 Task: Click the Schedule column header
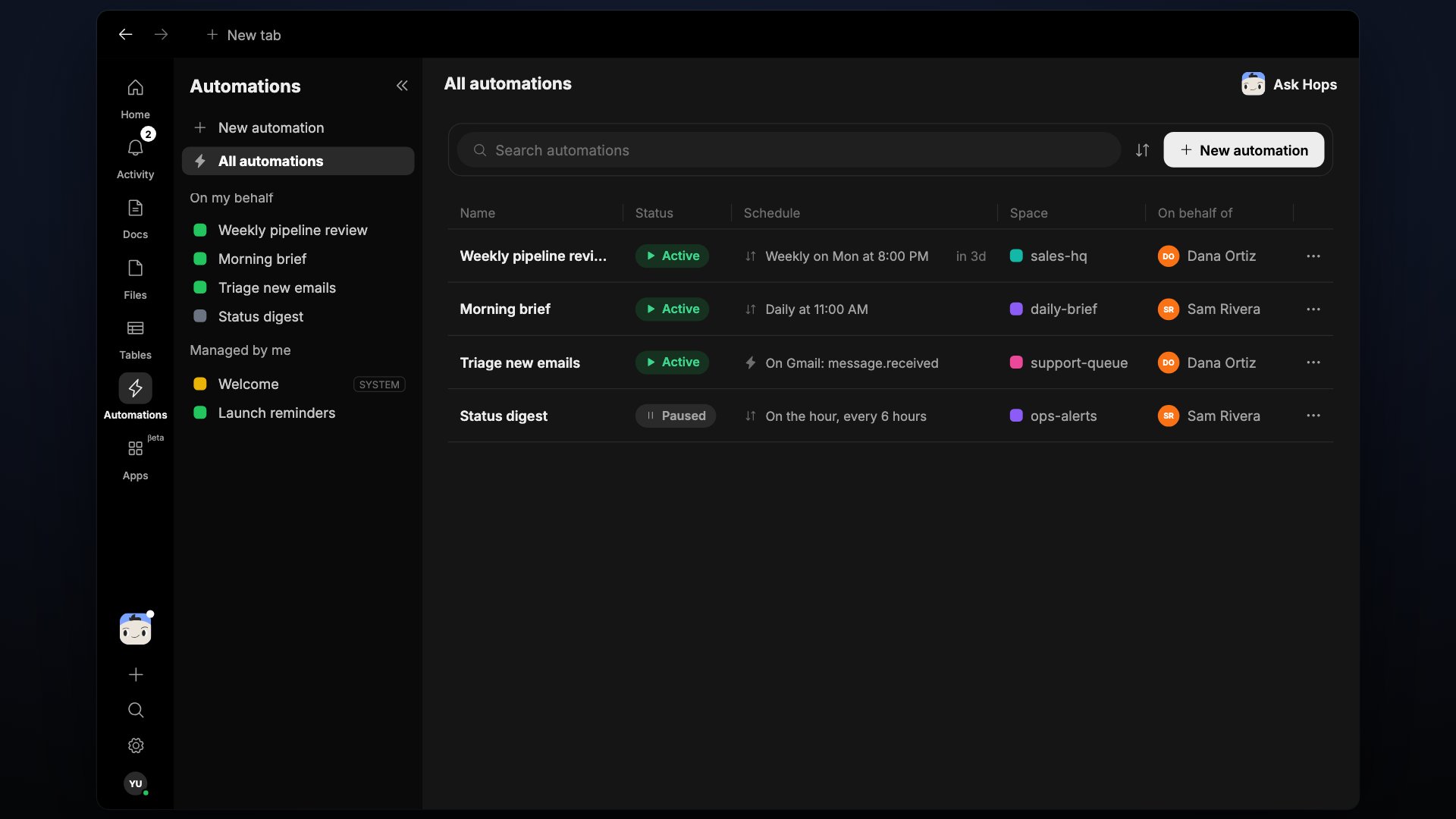click(x=771, y=213)
